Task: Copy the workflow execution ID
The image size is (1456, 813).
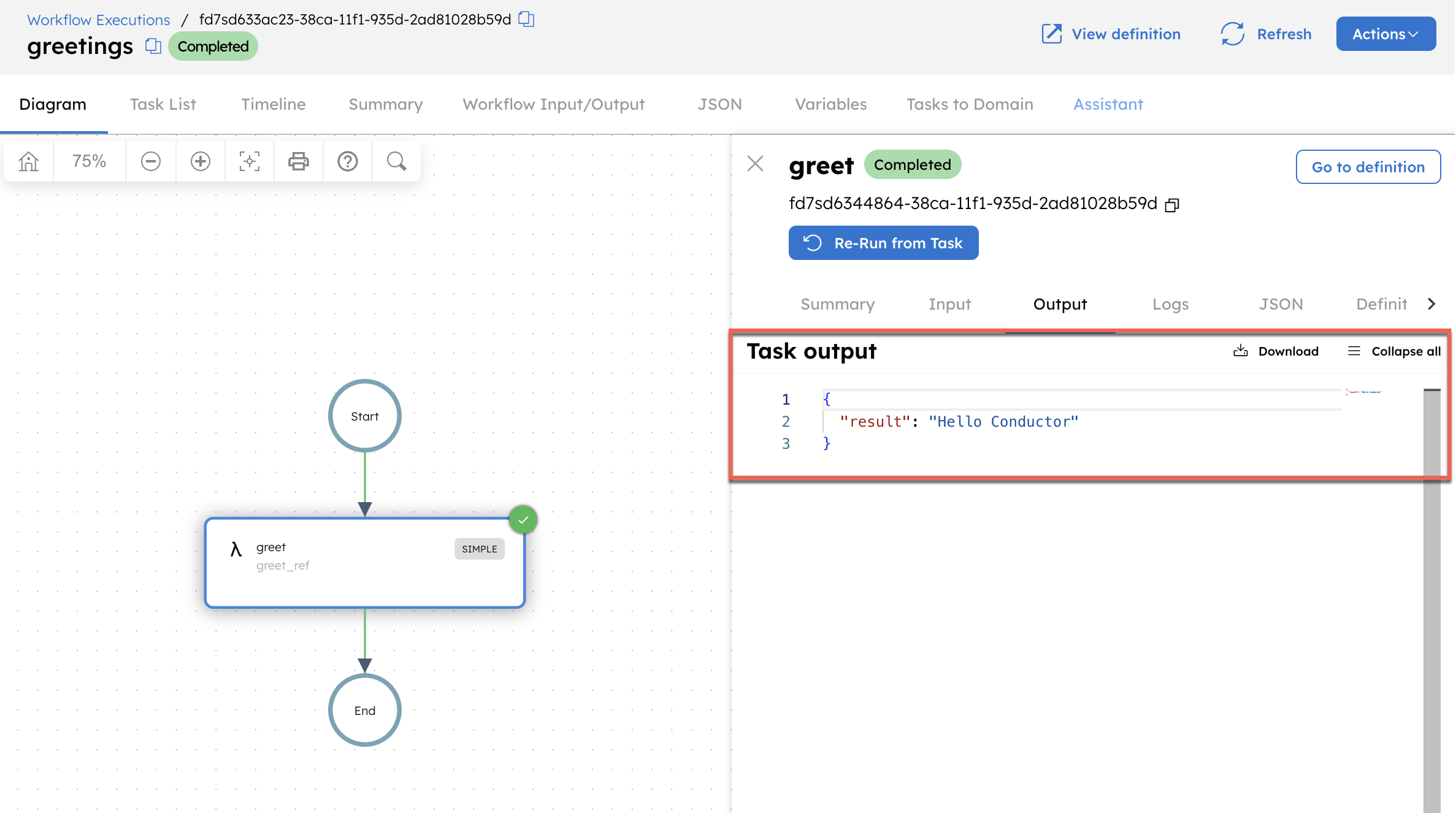Action: (x=526, y=19)
